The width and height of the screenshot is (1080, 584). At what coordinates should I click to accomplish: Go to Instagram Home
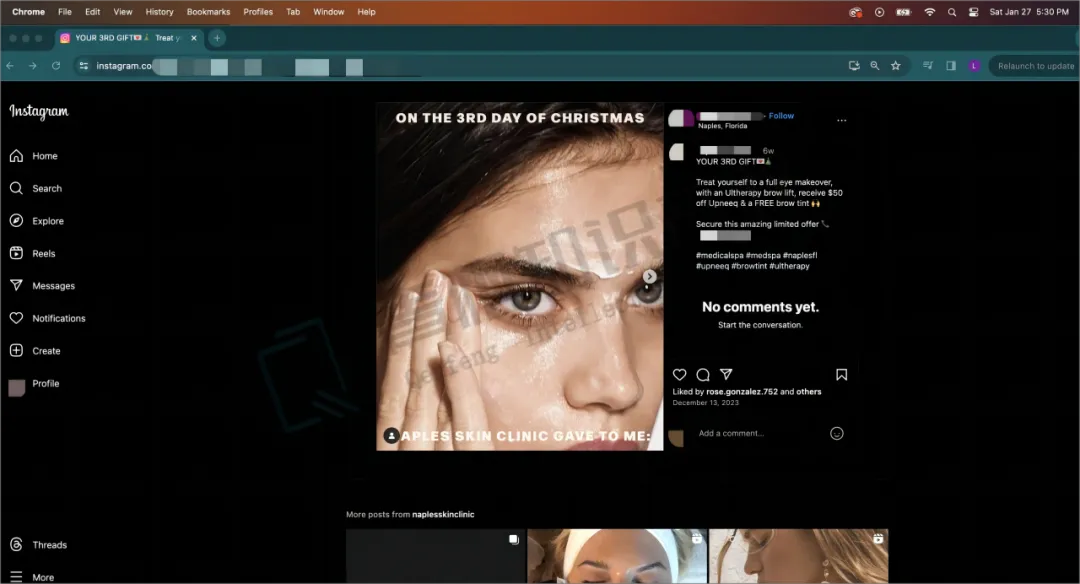click(x=34, y=156)
